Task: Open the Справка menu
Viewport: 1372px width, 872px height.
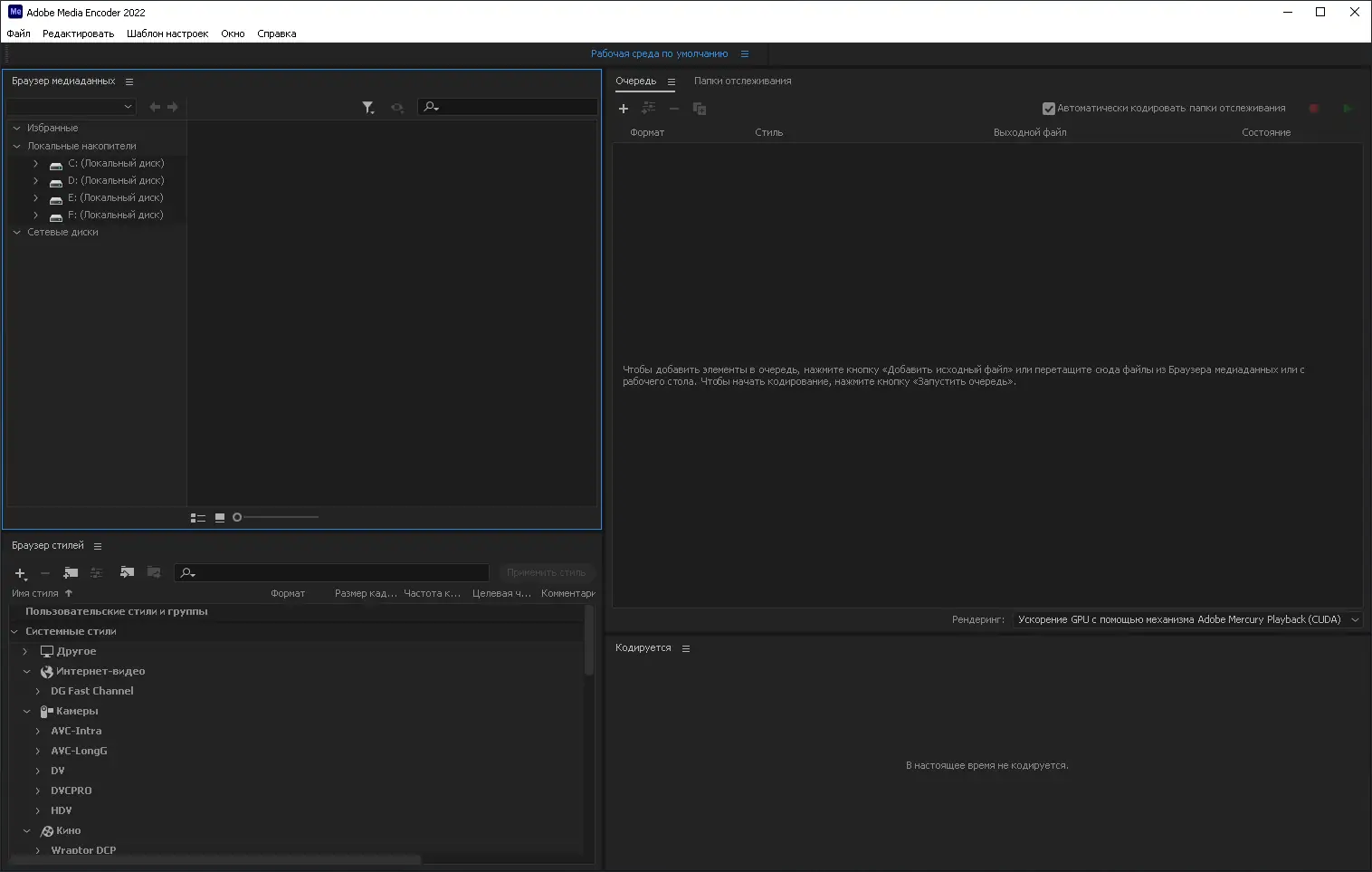Action: [x=277, y=34]
